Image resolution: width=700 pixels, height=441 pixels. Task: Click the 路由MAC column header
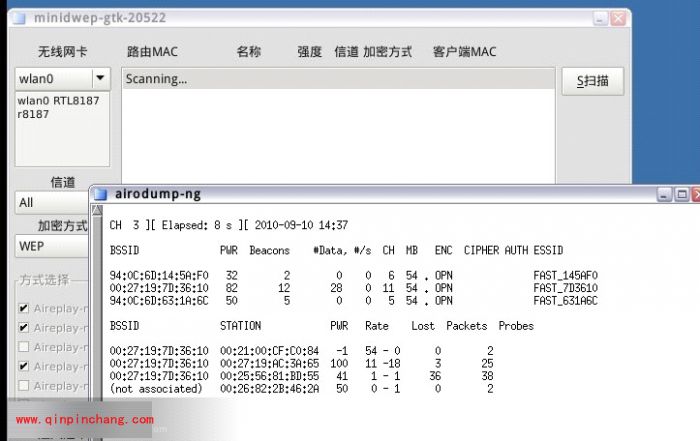(x=152, y=52)
